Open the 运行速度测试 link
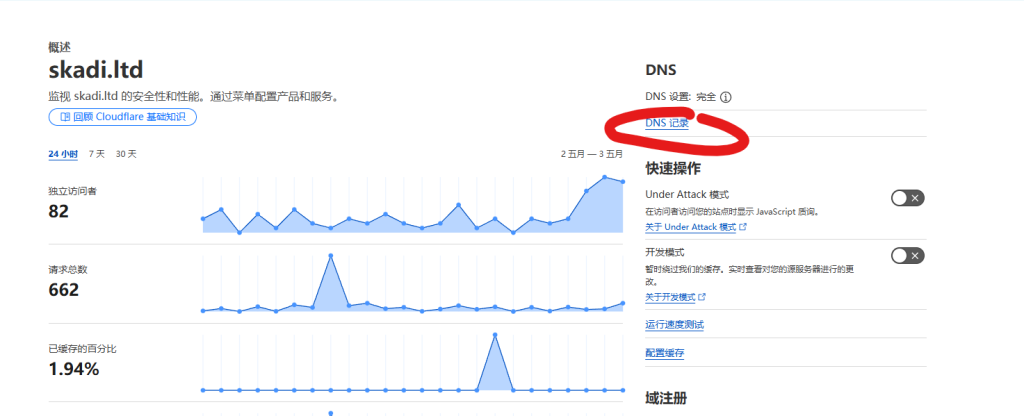Screen dimensions: 1024x416 click(675, 325)
